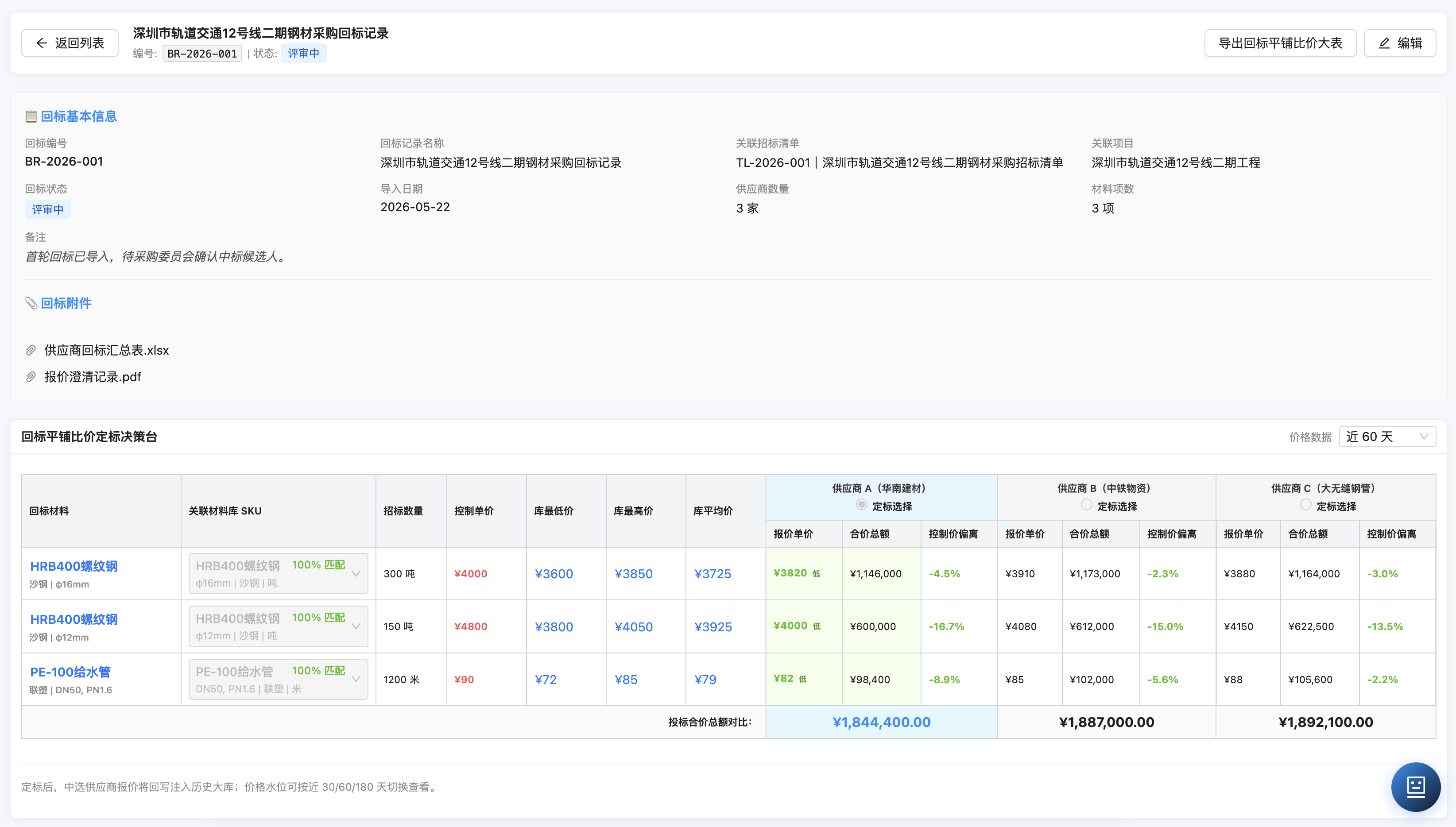Click the ¥1,844,400.00 total for supplier A
This screenshot has width=1456, height=827.
[881, 723]
